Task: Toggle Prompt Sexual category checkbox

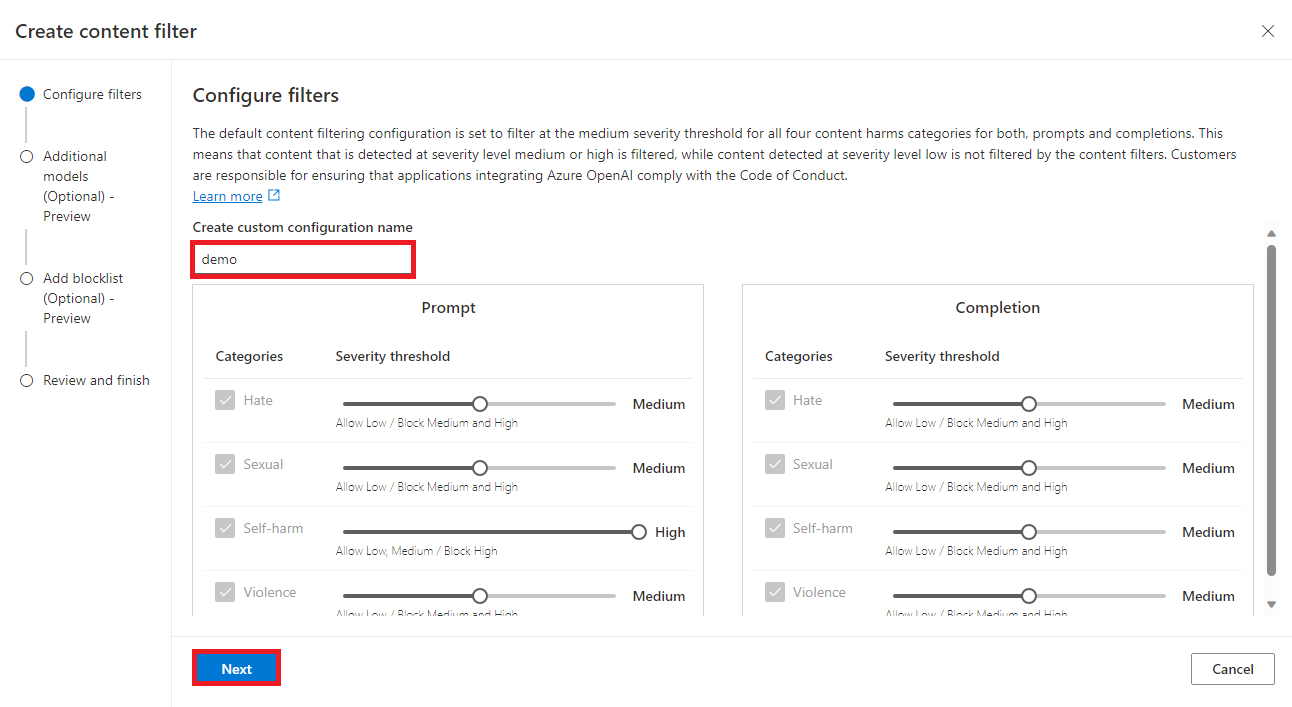Action: (225, 464)
